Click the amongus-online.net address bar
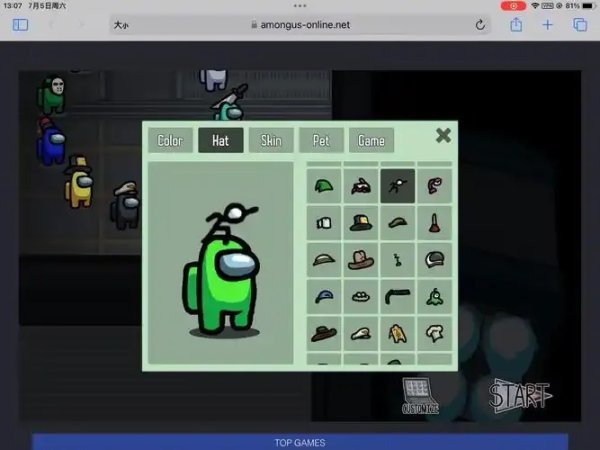Viewport: 600px width, 450px height. [300, 25]
